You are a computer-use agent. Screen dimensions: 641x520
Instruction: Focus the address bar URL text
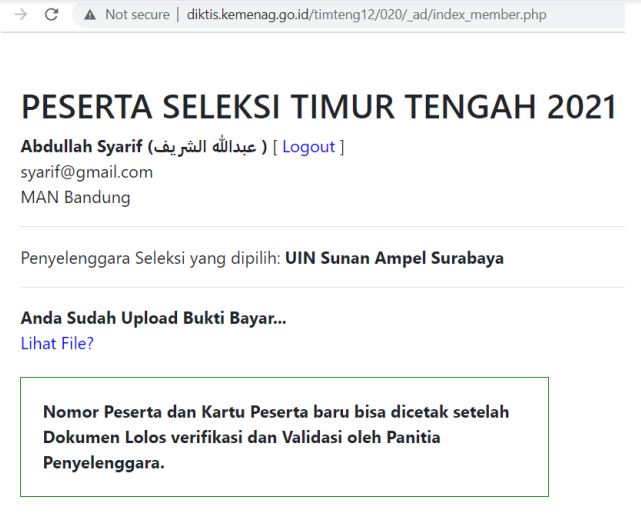(x=366, y=15)
